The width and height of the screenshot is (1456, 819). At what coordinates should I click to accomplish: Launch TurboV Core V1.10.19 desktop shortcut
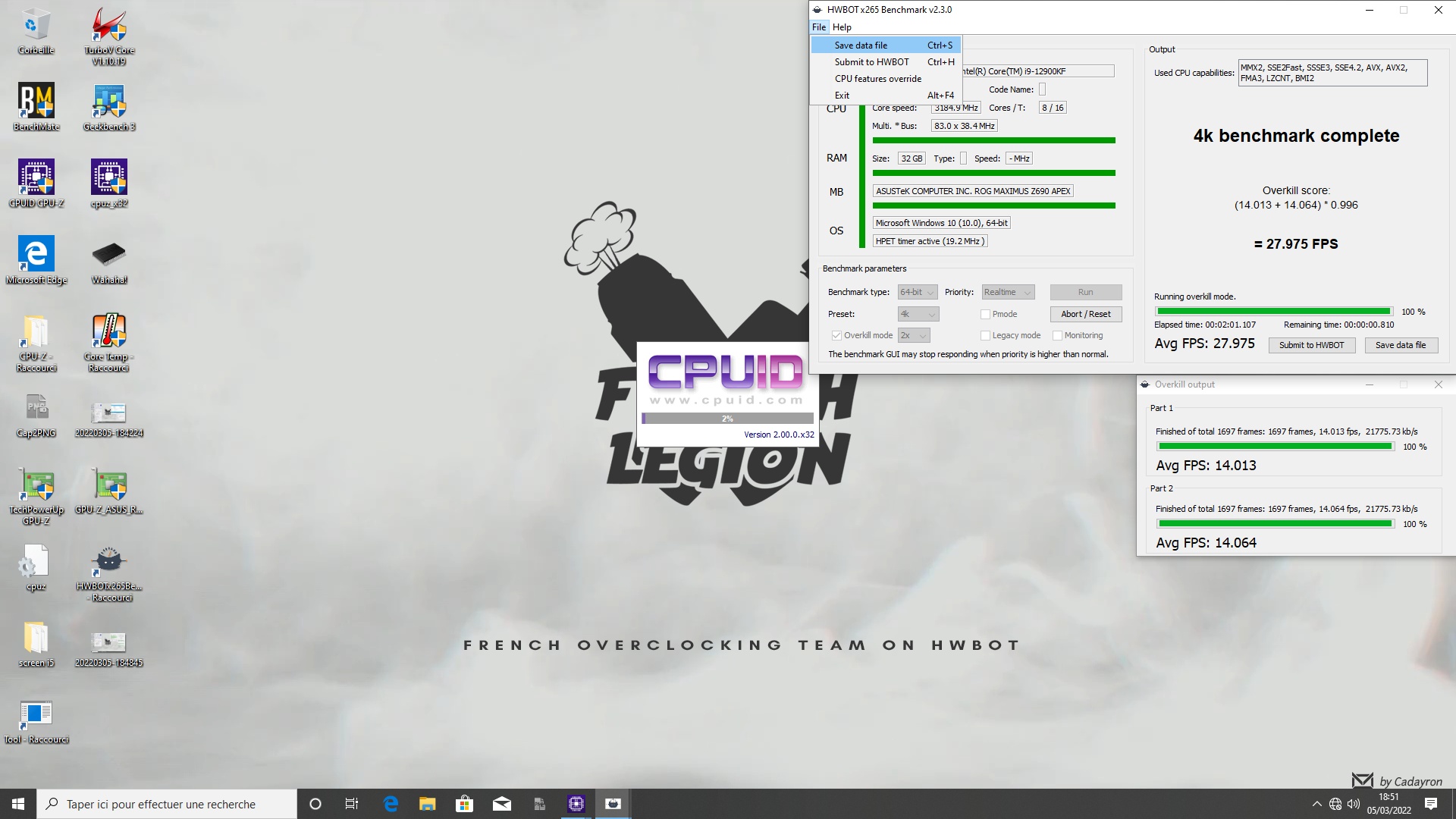(x=109, y=36)
